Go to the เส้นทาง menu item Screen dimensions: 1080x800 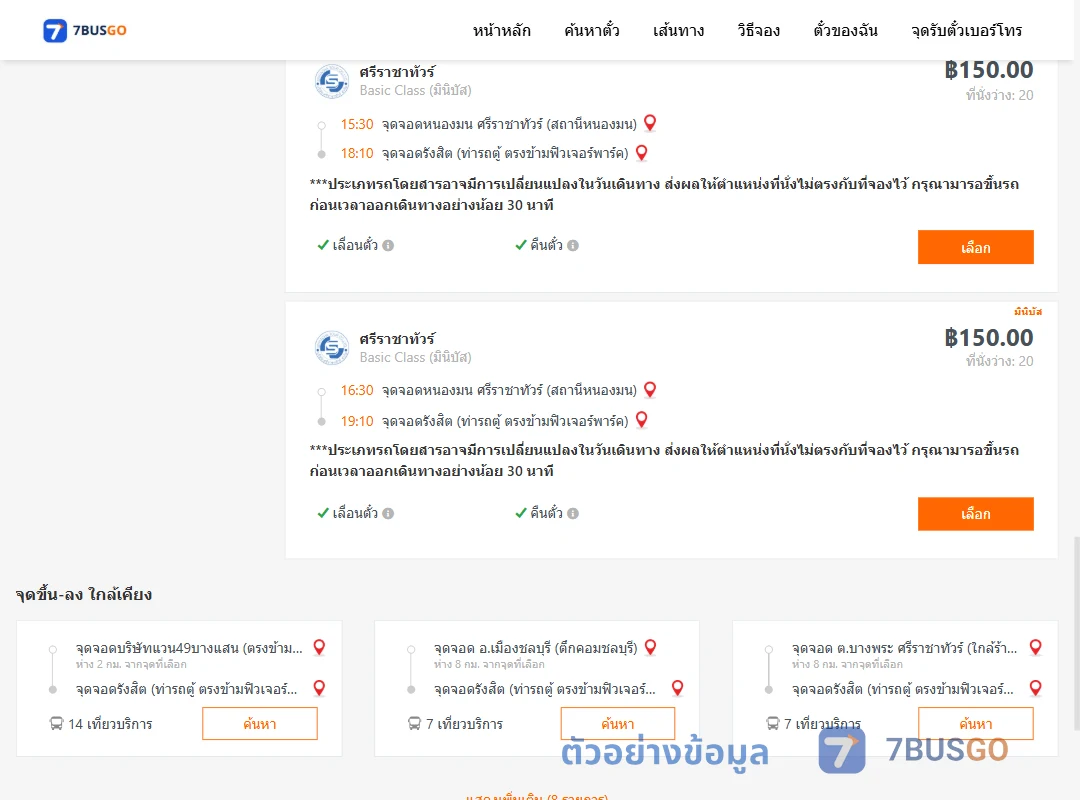pyautogui.click(x=678, y=30)
